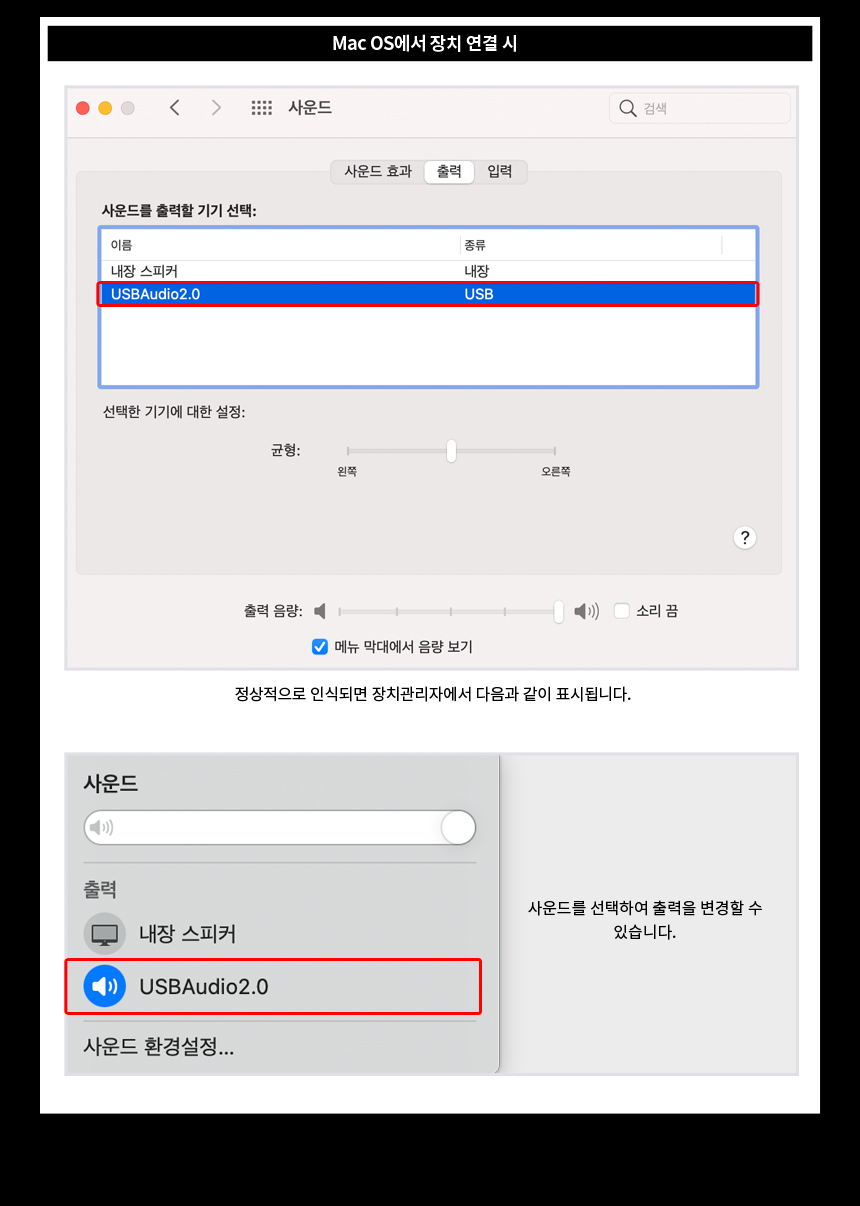This screenshot has width=860, height=1206.
Task: Click the high volume speaker icon
Action: click(586, 611)
